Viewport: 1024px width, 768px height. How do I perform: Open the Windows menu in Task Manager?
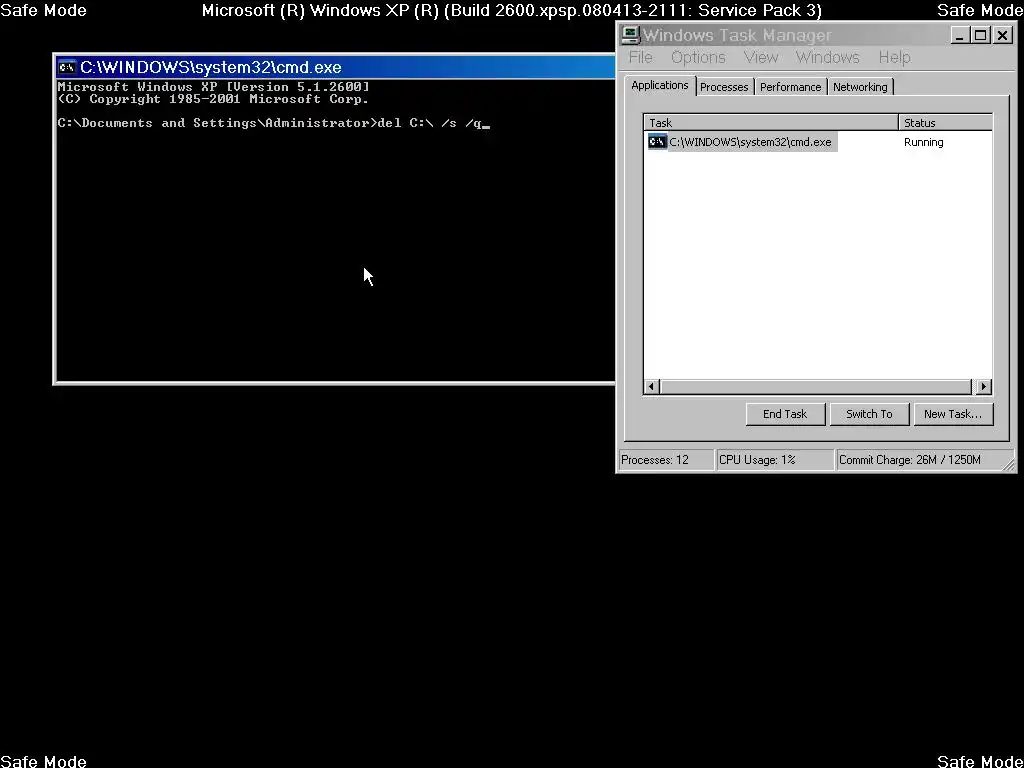pos(827,57)
